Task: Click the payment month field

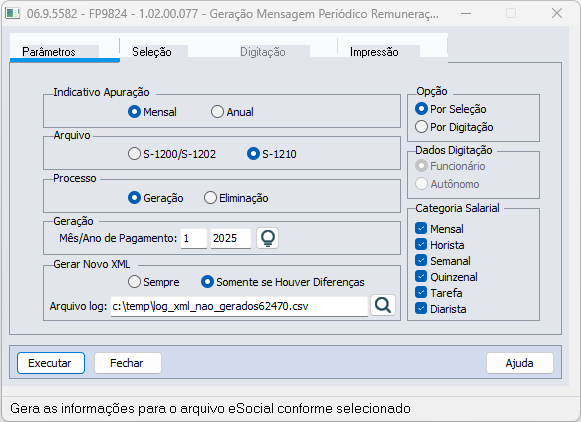Action: [x=193, y=238]
